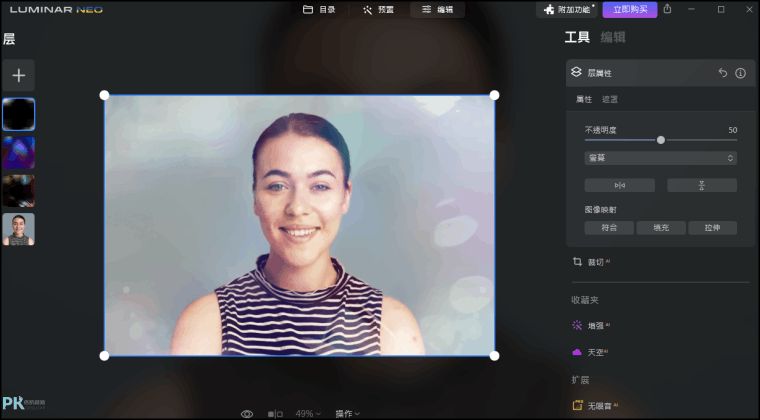Click the top-right corner handle of the layer
The image size is (760, 420).
[494, 95]
